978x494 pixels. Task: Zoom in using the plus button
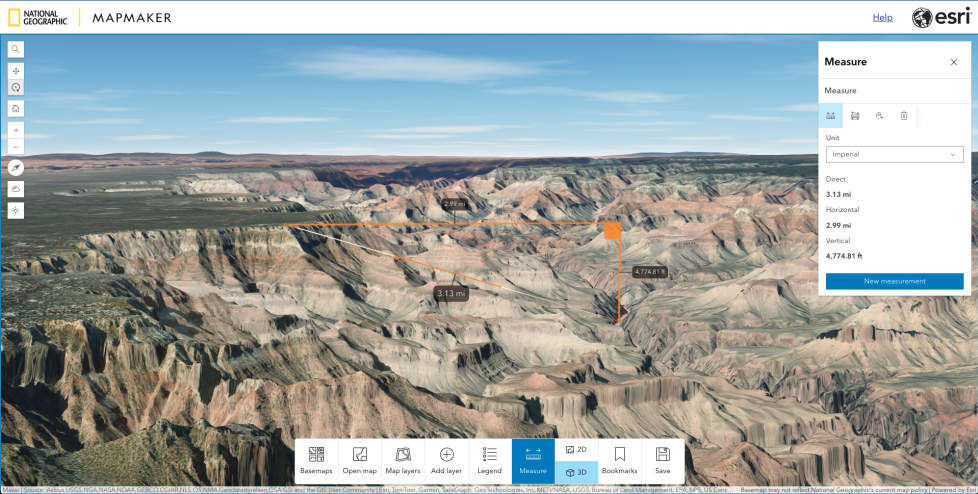[x=16, y=130]
